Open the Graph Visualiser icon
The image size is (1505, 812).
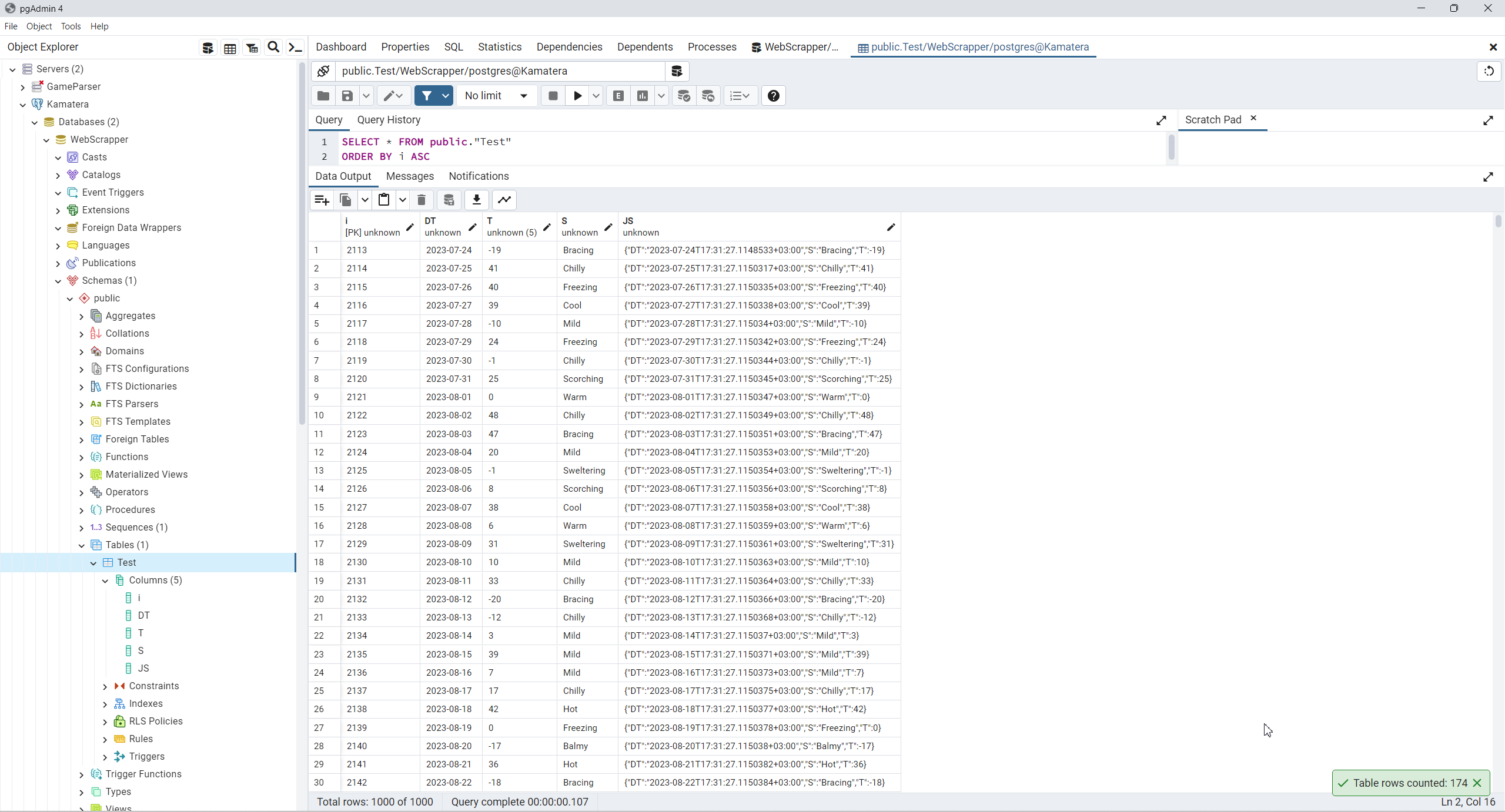click(504, 200)
